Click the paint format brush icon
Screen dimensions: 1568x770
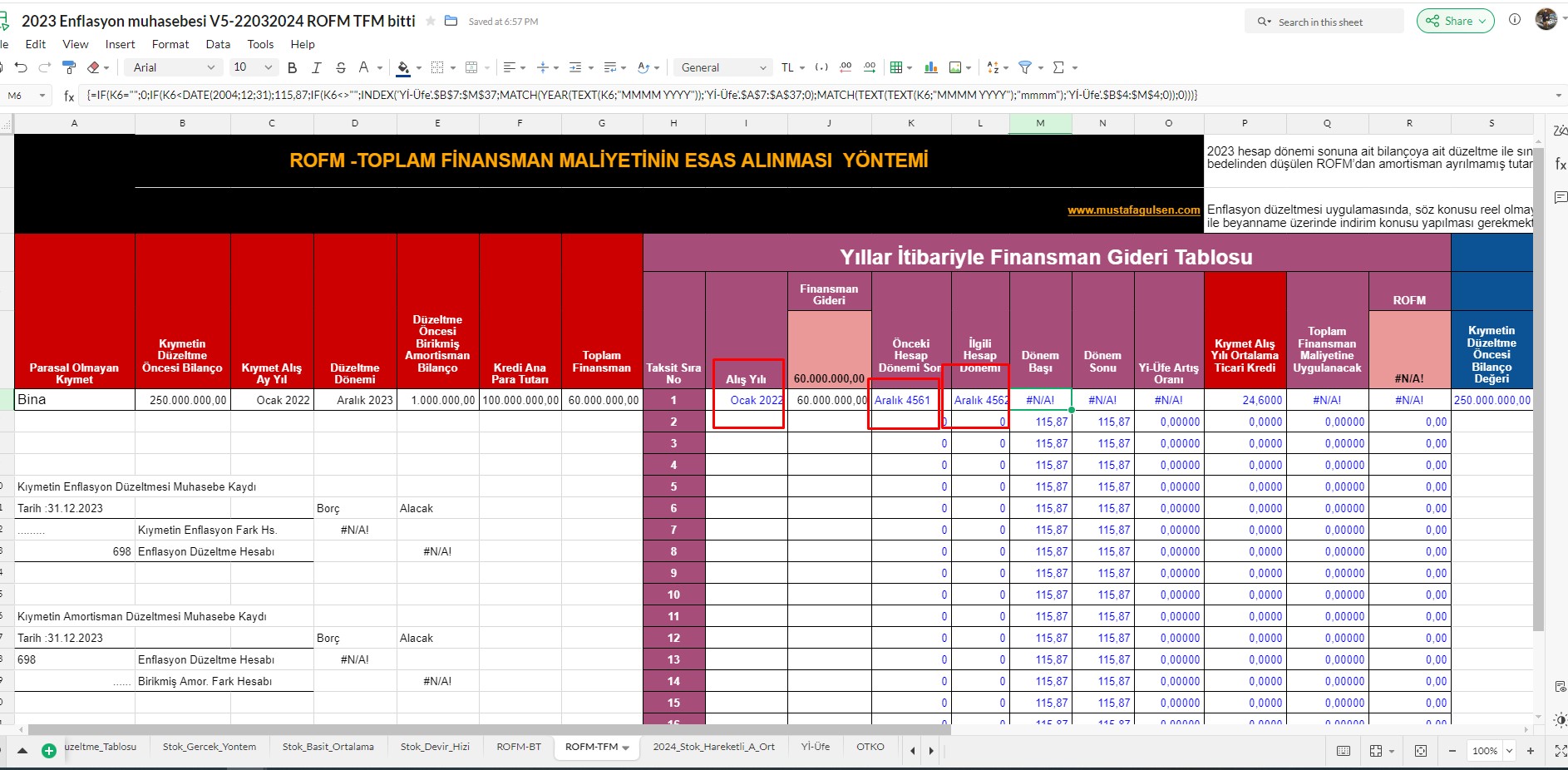(69, 67)
